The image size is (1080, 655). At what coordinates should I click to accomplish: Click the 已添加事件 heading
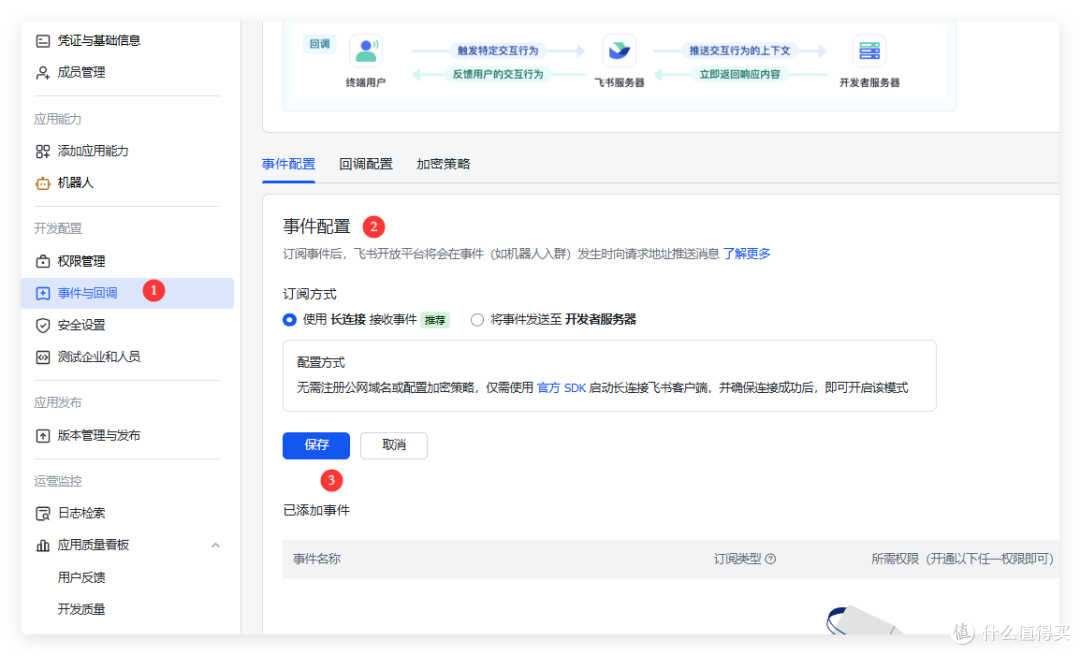[x=316, y=510]
